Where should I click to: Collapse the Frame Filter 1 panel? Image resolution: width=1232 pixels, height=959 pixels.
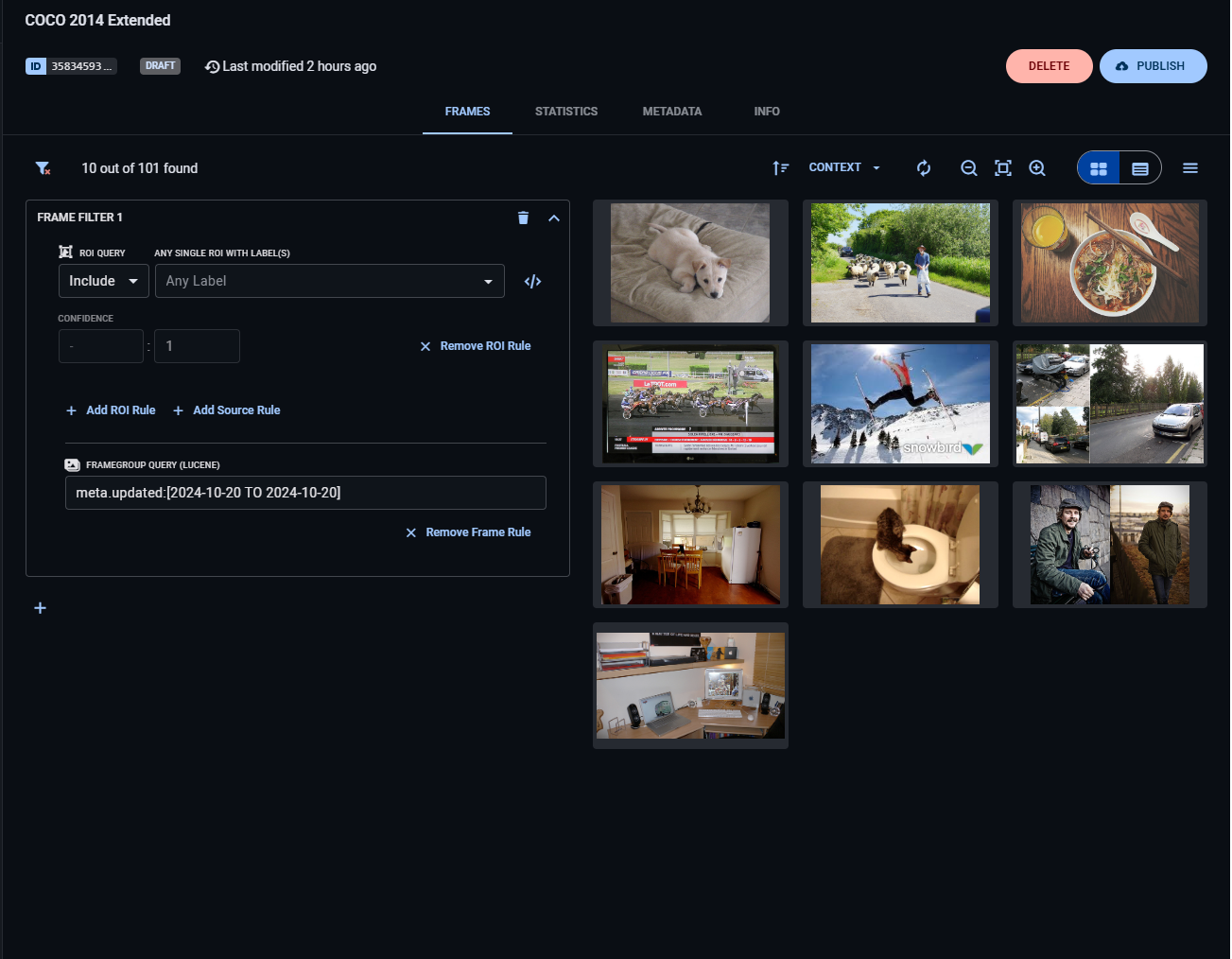[x=554, y=218]
